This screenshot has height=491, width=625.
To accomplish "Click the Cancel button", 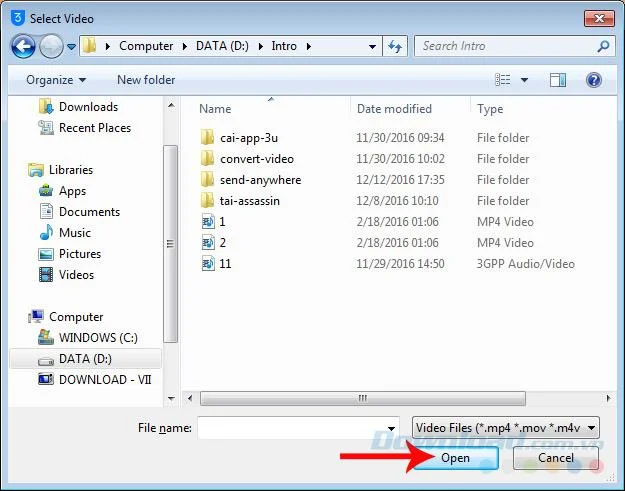I will 556,458.
